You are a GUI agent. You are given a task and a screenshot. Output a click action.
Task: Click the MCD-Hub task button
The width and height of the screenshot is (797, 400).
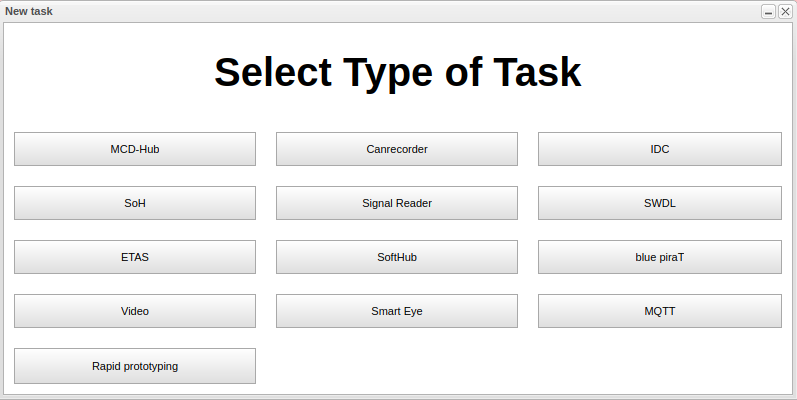[x=135, y=149]
